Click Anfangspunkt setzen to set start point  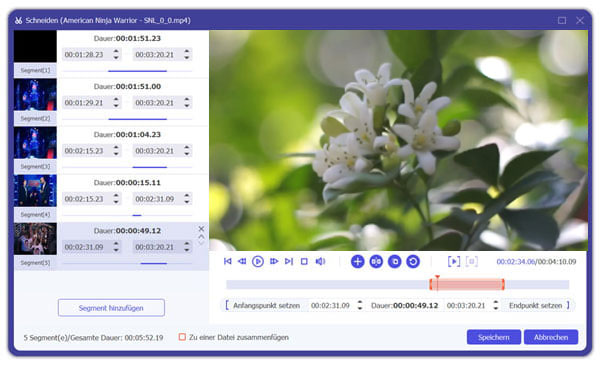[266, 305]
